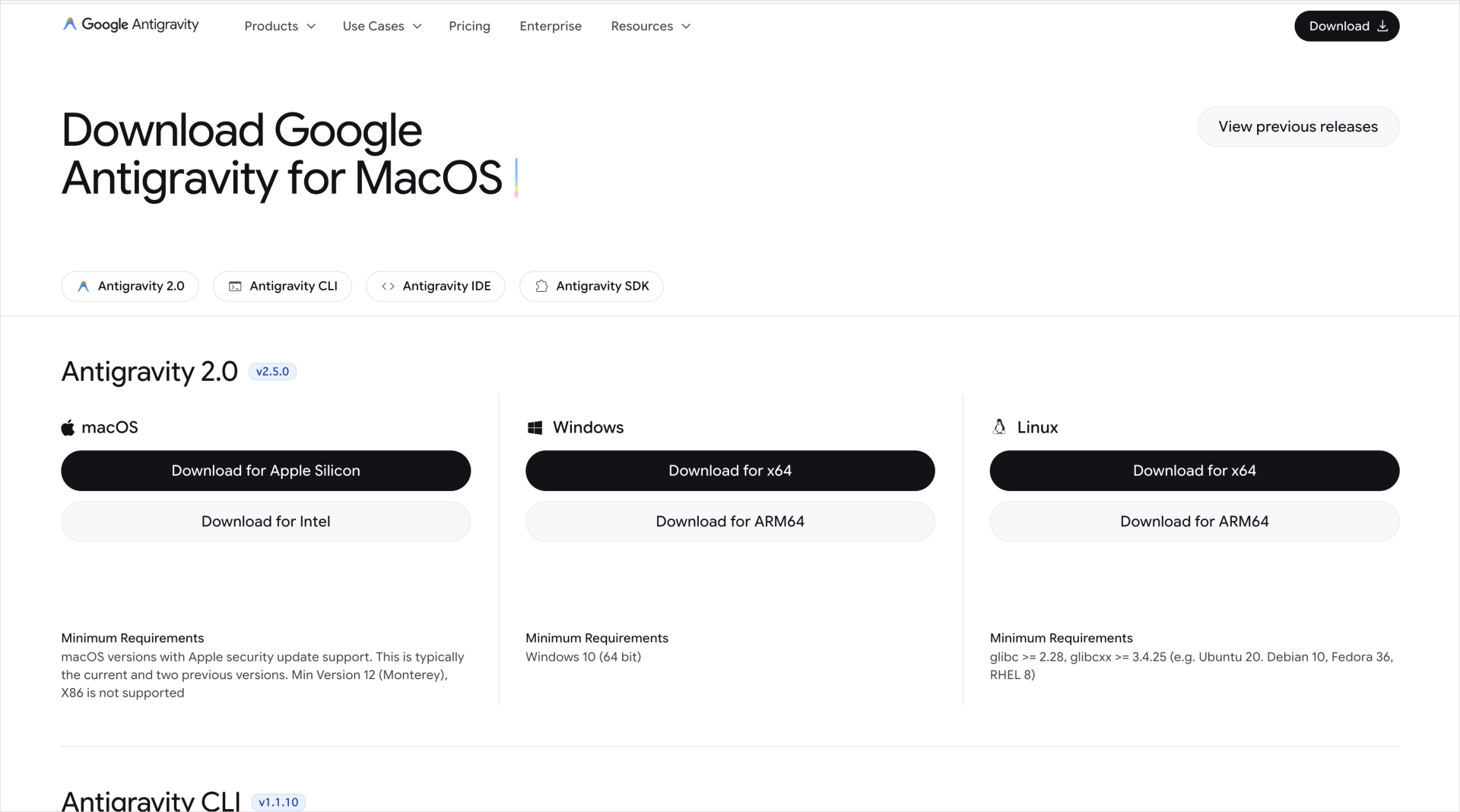
Task: Click Download for Apple Silicon
Action: pyautogui.click(x=266, y=471)
